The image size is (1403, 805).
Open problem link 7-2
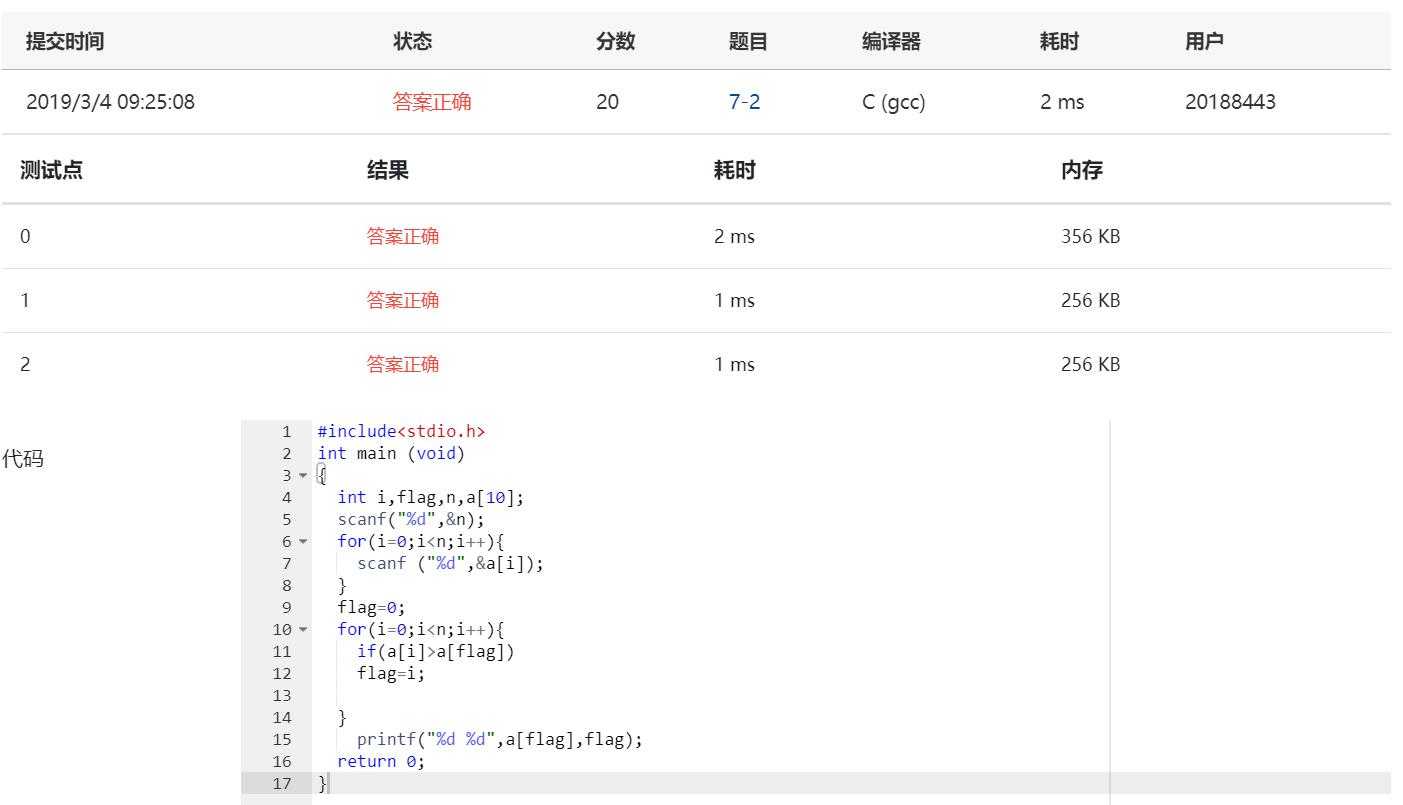coord(744,101)
